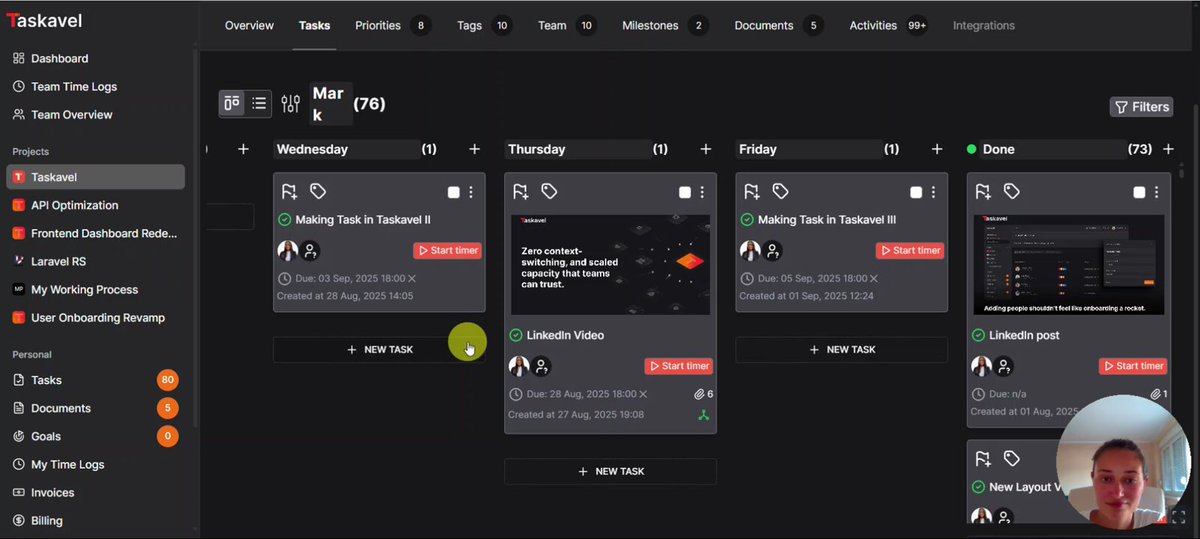The height and width of the screenshot is (539, 1200).
Task: Open LinkedIn Video thumbnail image
Action: [610, 265]
